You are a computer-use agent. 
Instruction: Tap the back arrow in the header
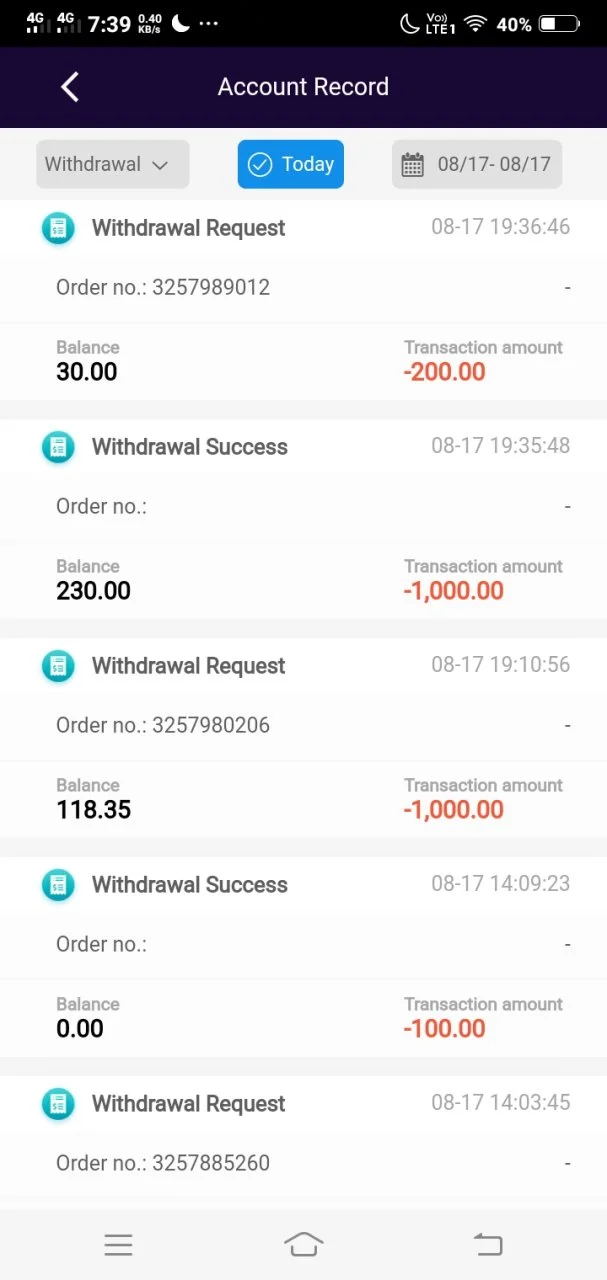coord(69,87)
